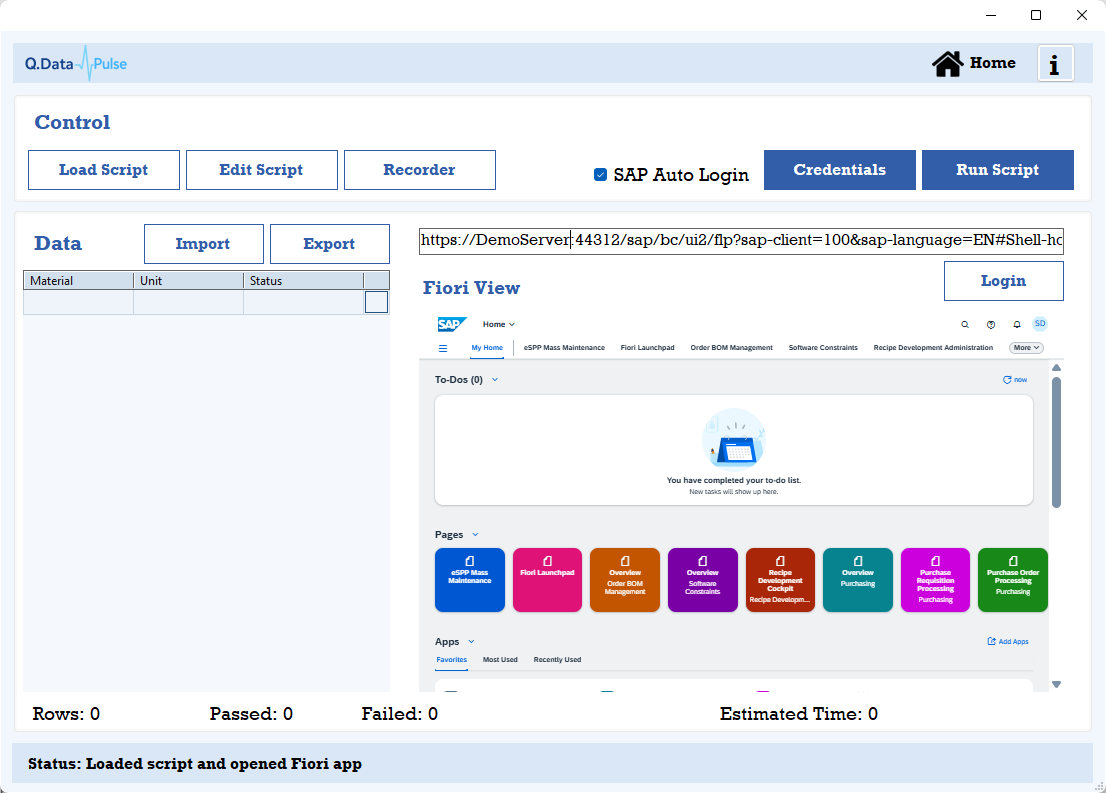Open the teal Overview Purchasing tile

858,580
